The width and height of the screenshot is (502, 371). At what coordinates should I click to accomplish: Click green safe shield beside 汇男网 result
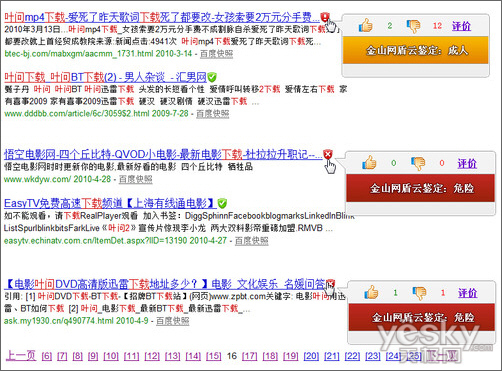(x=212, y=77)
